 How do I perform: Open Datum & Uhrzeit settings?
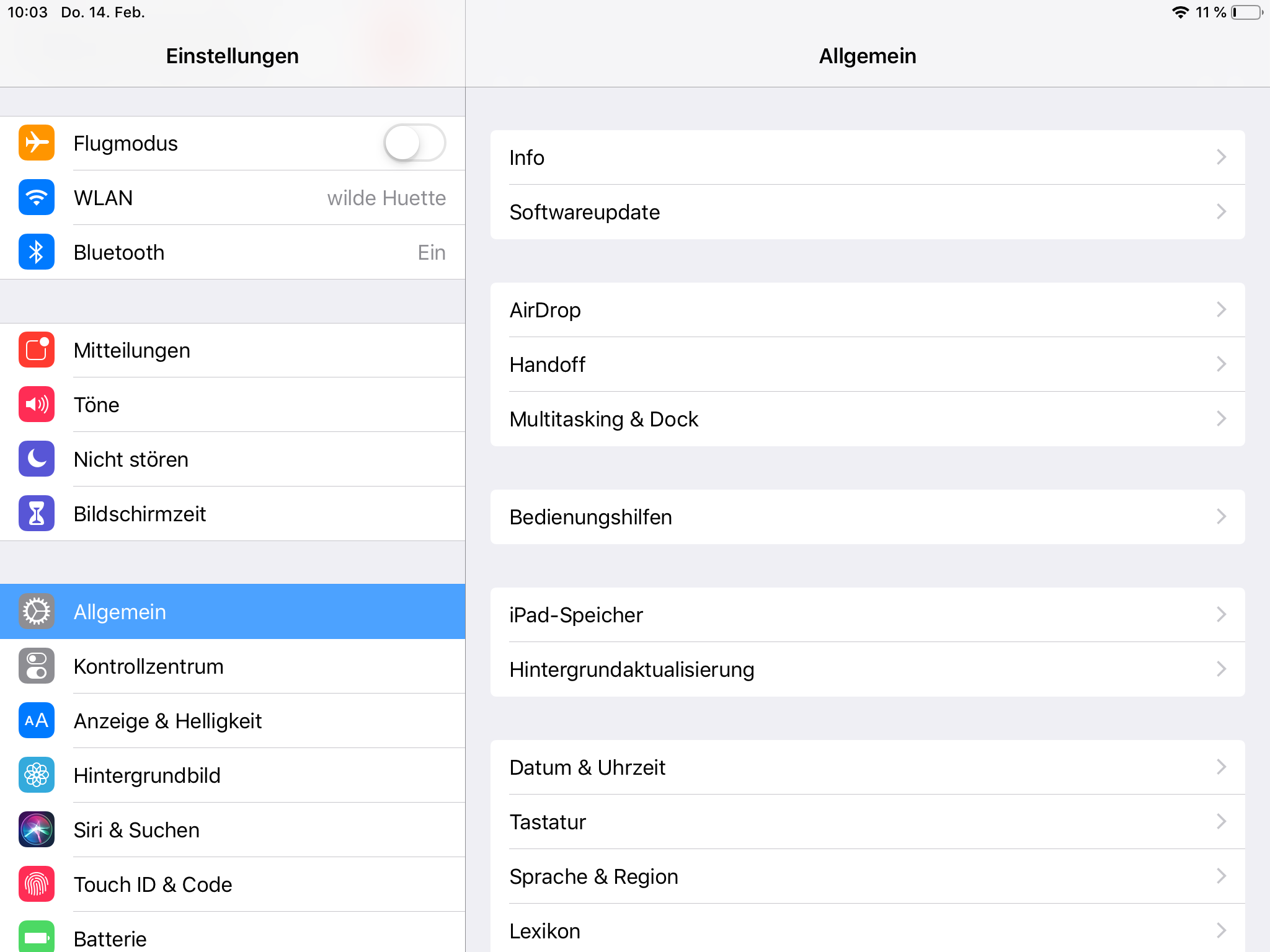click(x=867, y=767)
